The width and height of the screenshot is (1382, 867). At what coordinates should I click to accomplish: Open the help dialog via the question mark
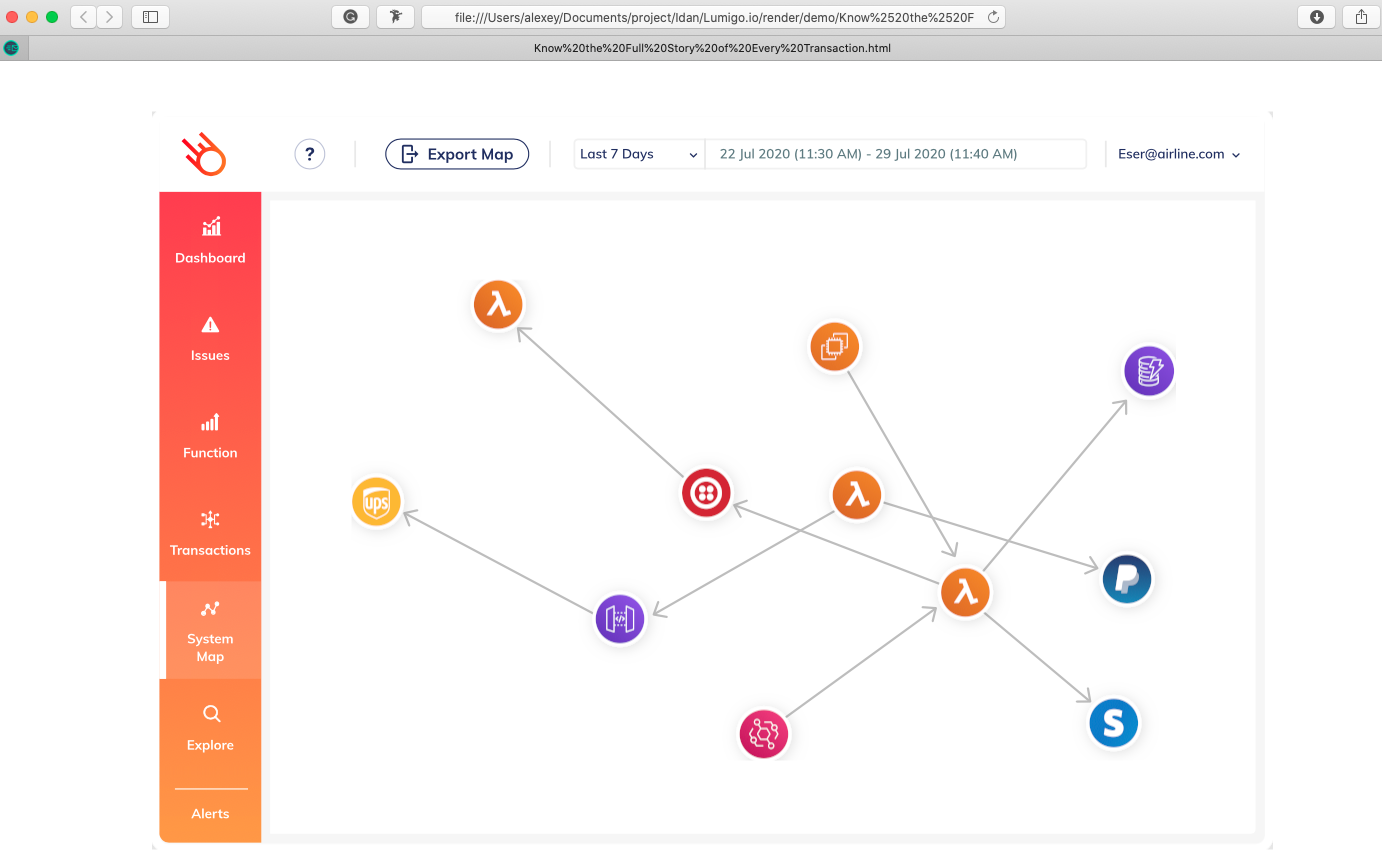pyautogui.click(x=310, y=154)
